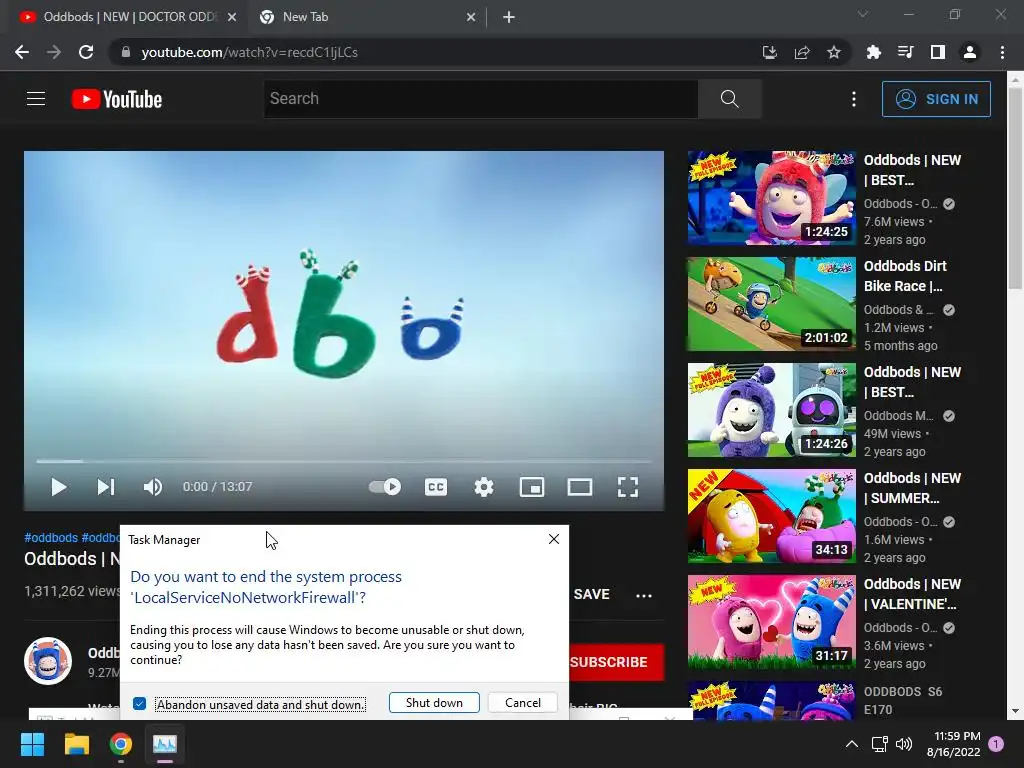
Task: Open Oddbods Dirt Bike Race thumbnail
Action: click(771, 304)
